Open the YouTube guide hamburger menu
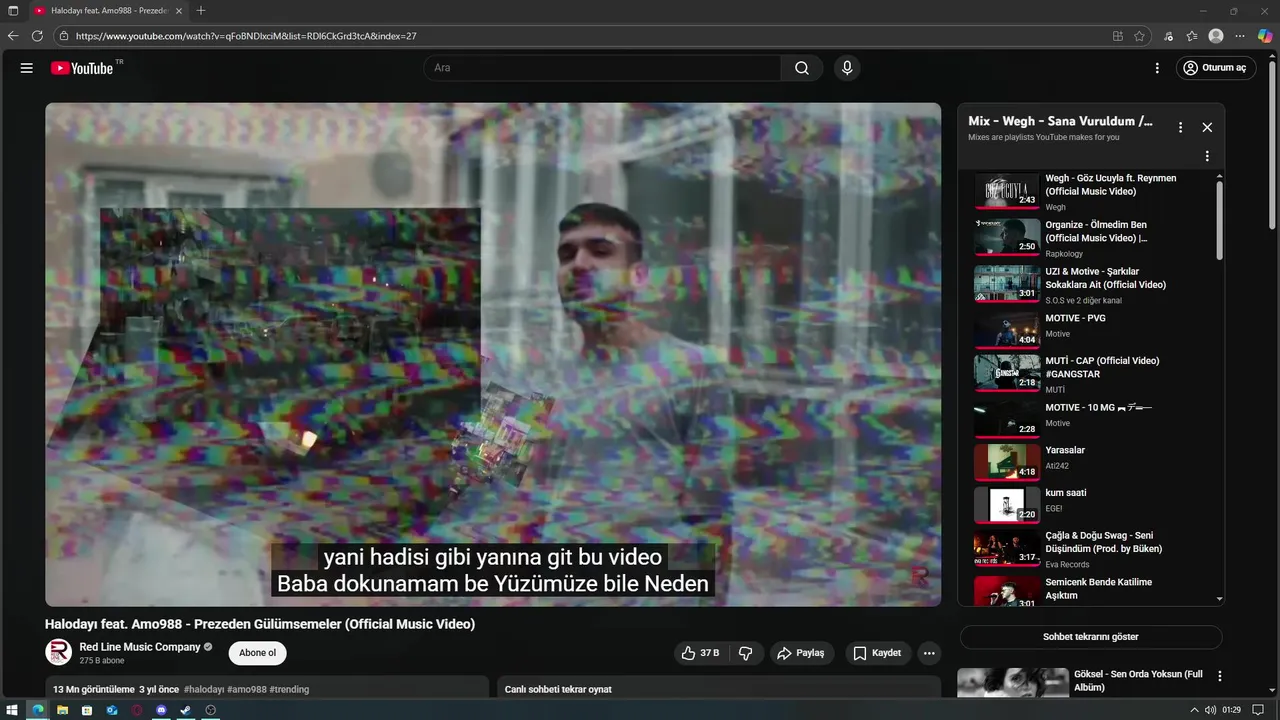Image resolution: width=1280 pixels, height=720 pixels. point(27,68)
